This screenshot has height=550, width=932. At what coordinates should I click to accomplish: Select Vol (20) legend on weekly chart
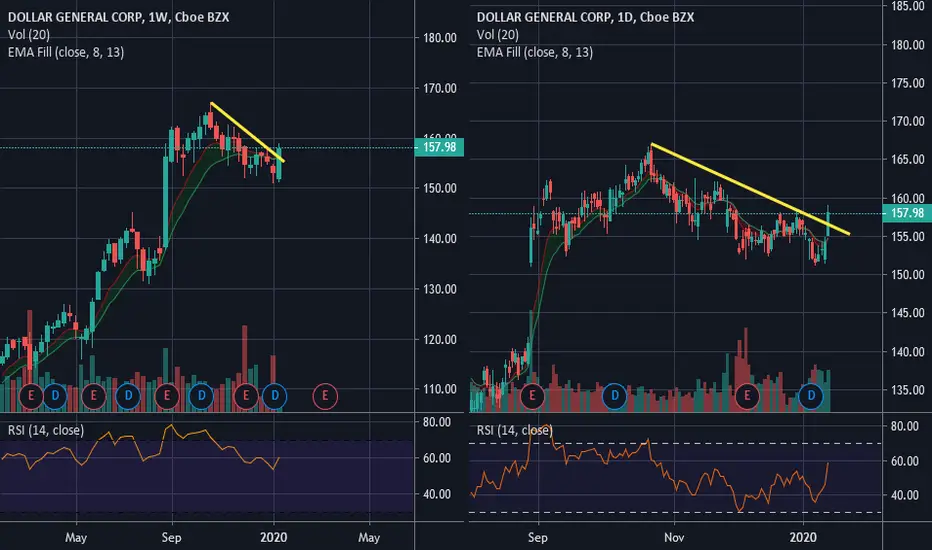point(29,35)
